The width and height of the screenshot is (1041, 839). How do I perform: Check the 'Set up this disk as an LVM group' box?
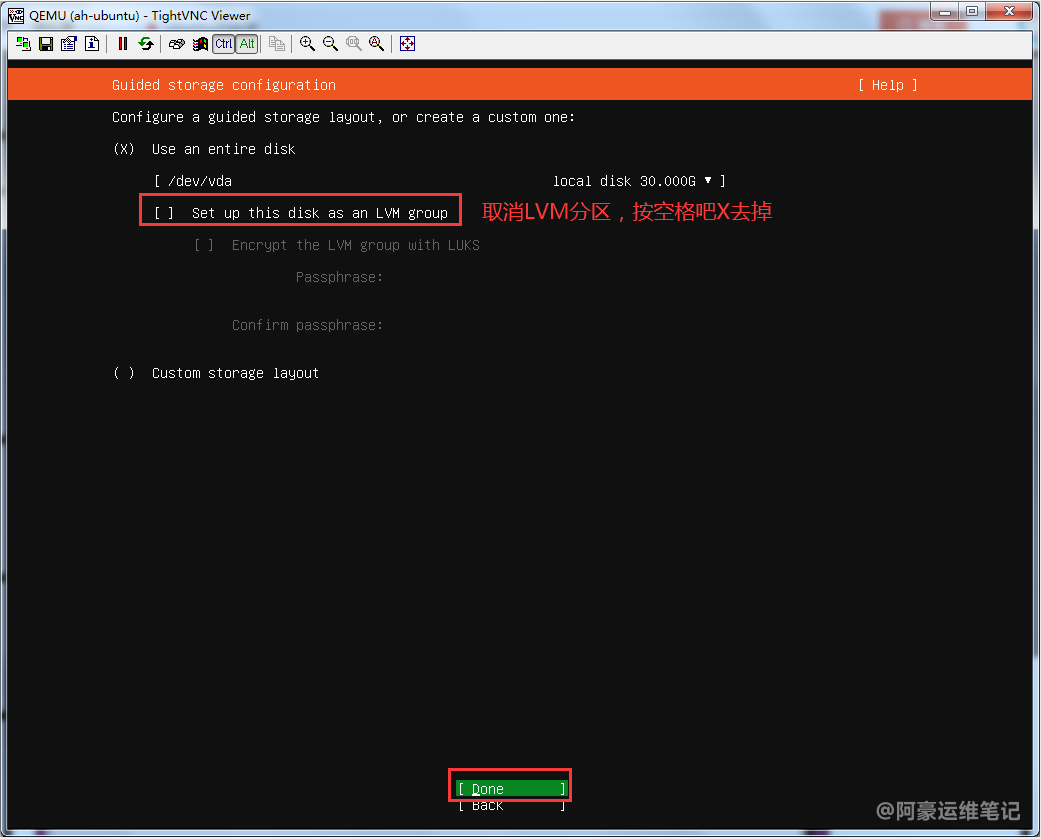click(x=164, y=213)
